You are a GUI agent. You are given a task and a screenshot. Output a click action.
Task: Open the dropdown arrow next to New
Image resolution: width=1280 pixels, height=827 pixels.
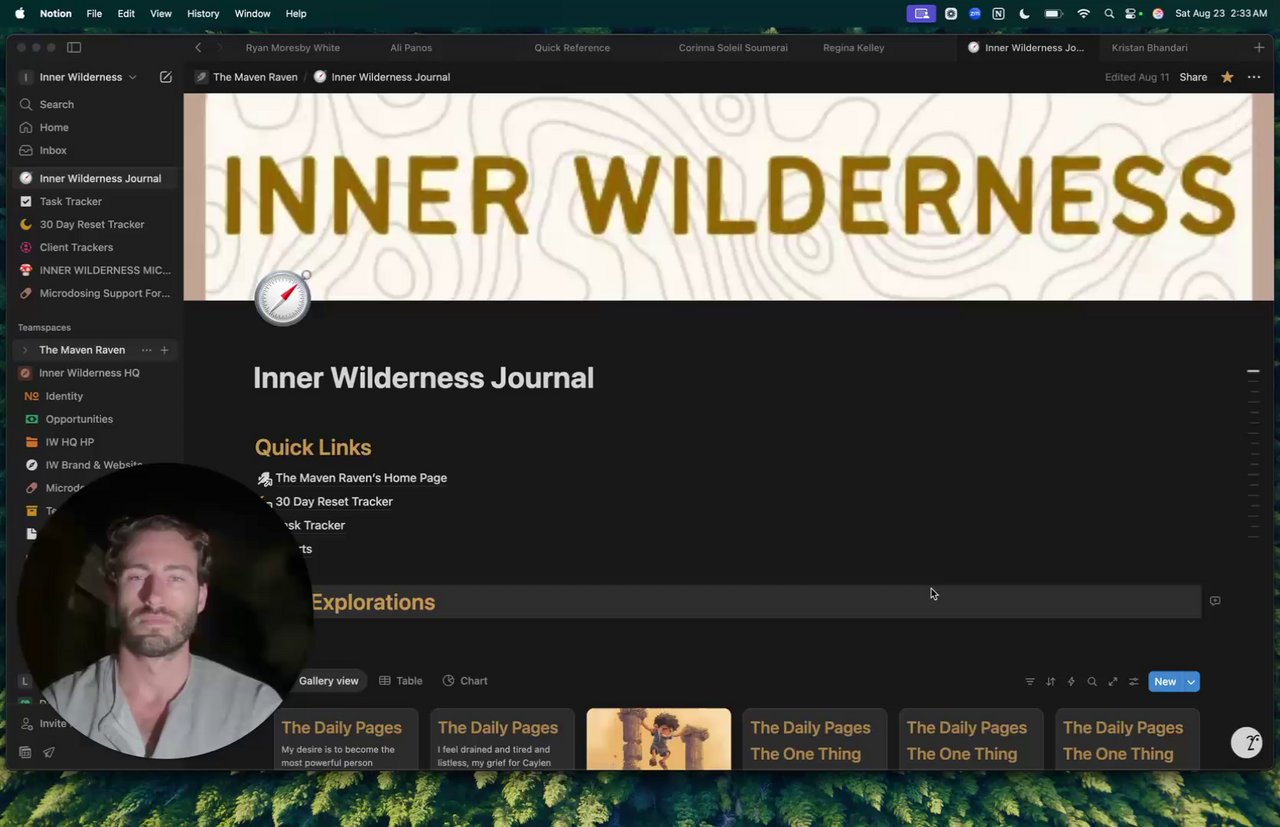[x=1190, y=681]
